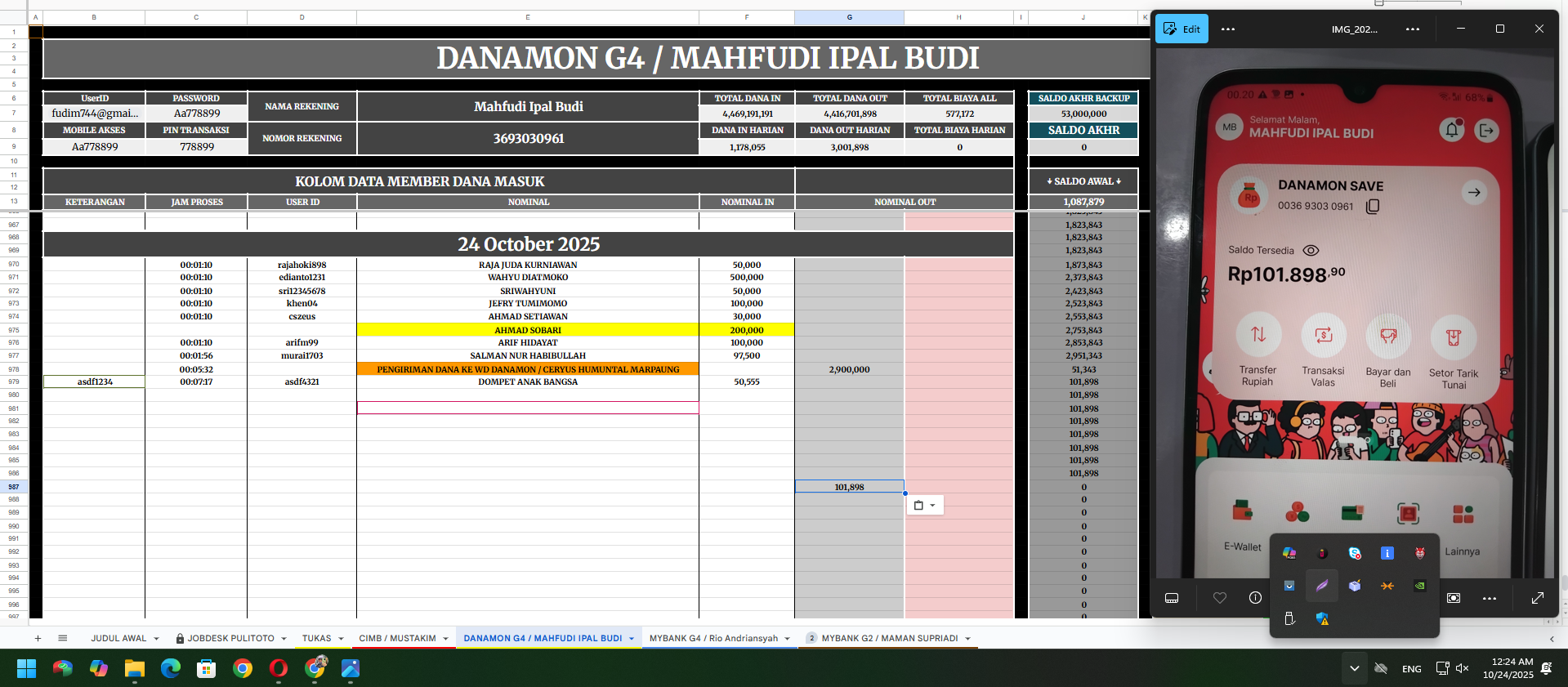The height and width of the screenshot is (687, 1568).
Task: Click the Edit button in Photos
Action: click(1182, 29)
